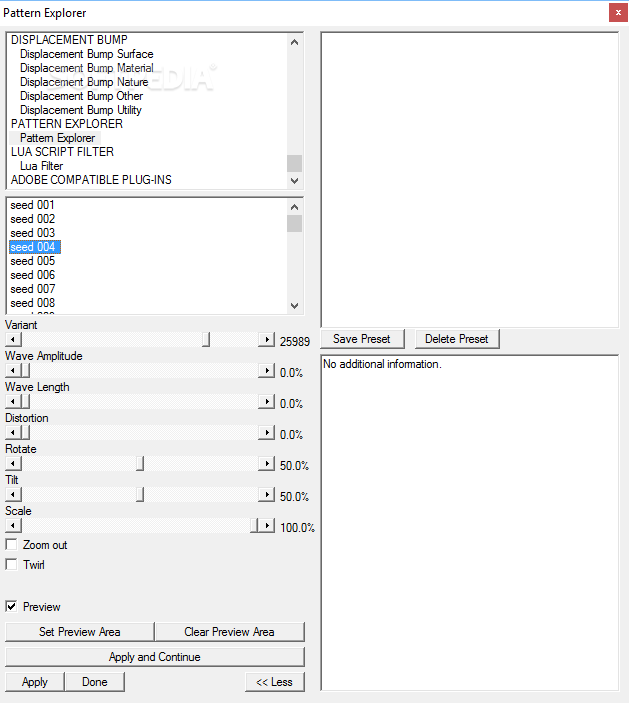
Task: Click the DISPLACEMENT BUMP category heading
Action: pos(69,39)
